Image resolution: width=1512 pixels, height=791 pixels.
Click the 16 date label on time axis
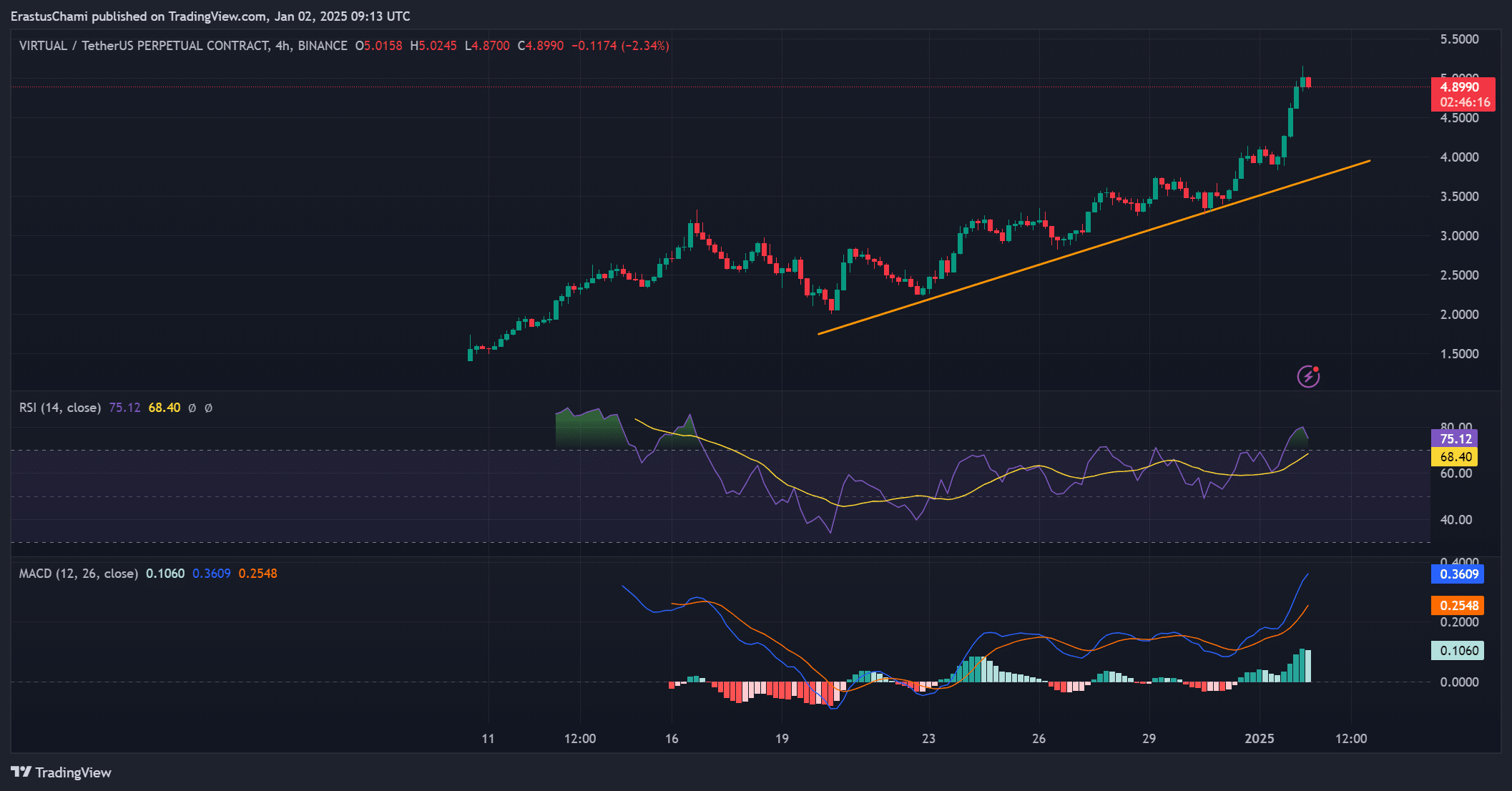coord(672,739)
